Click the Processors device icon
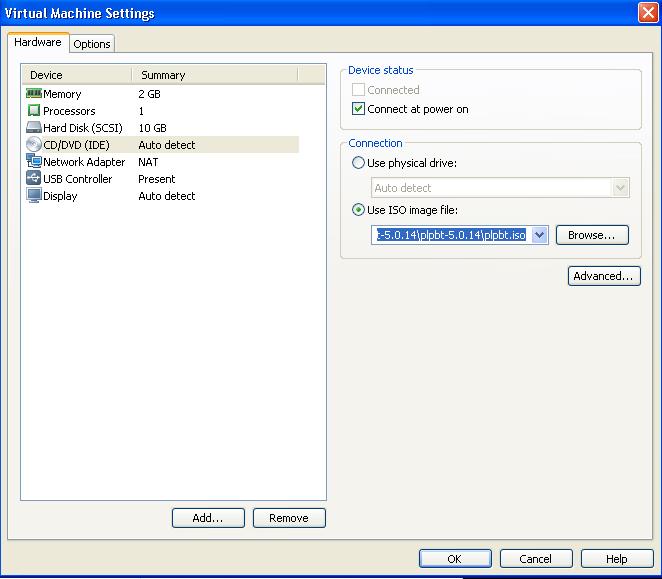Viewport: 662px width, 579px height. point(34,111)
